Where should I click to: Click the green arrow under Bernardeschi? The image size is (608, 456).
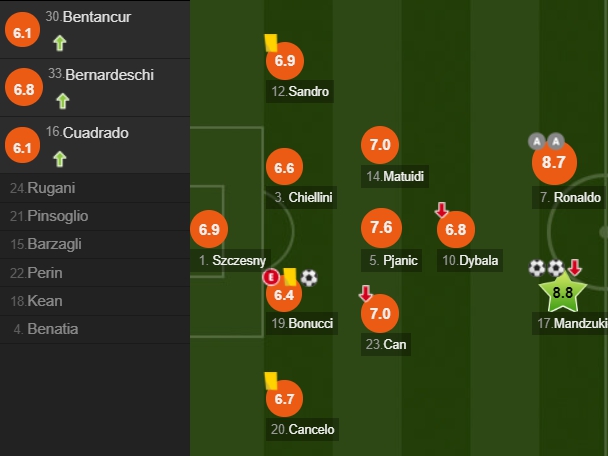[62, 101]
